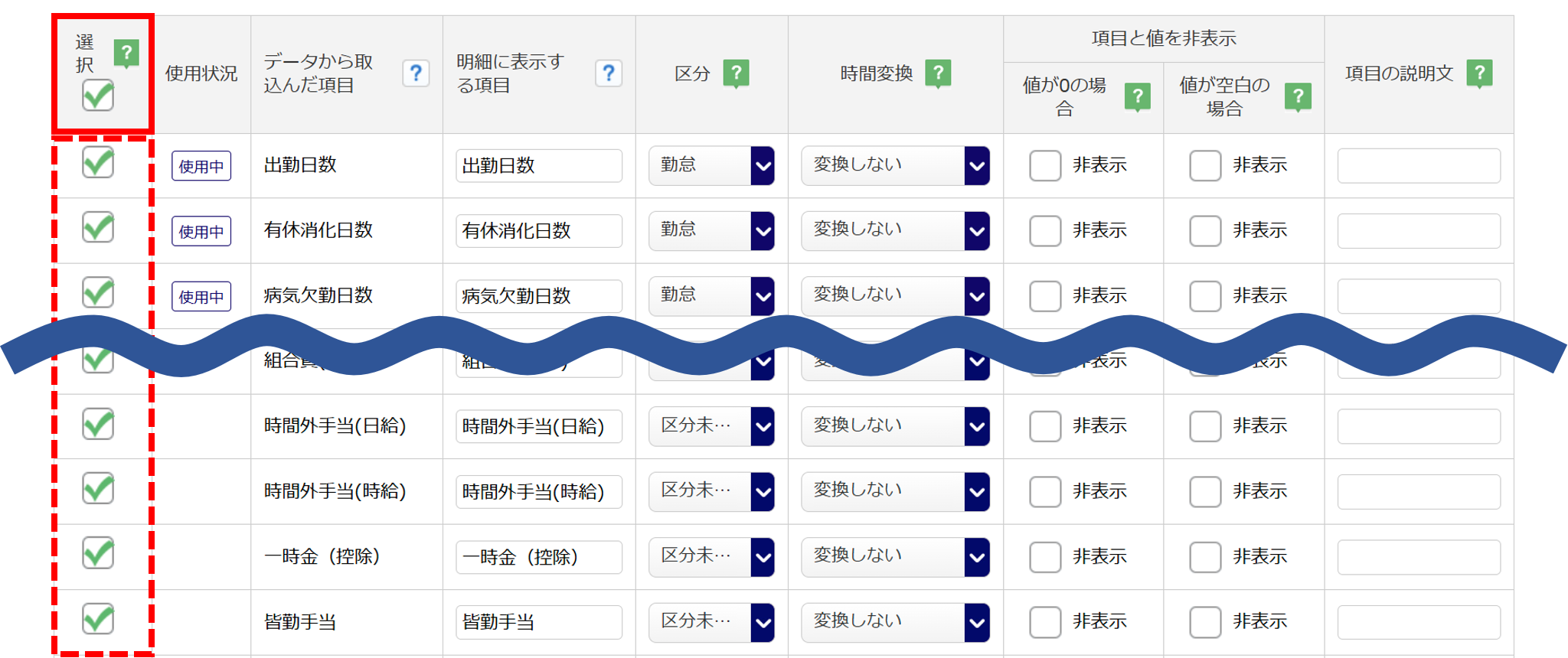Viewport: 1568px width, 658px height.
Task: Open help for 選択 column
Action: coord(126,54)
